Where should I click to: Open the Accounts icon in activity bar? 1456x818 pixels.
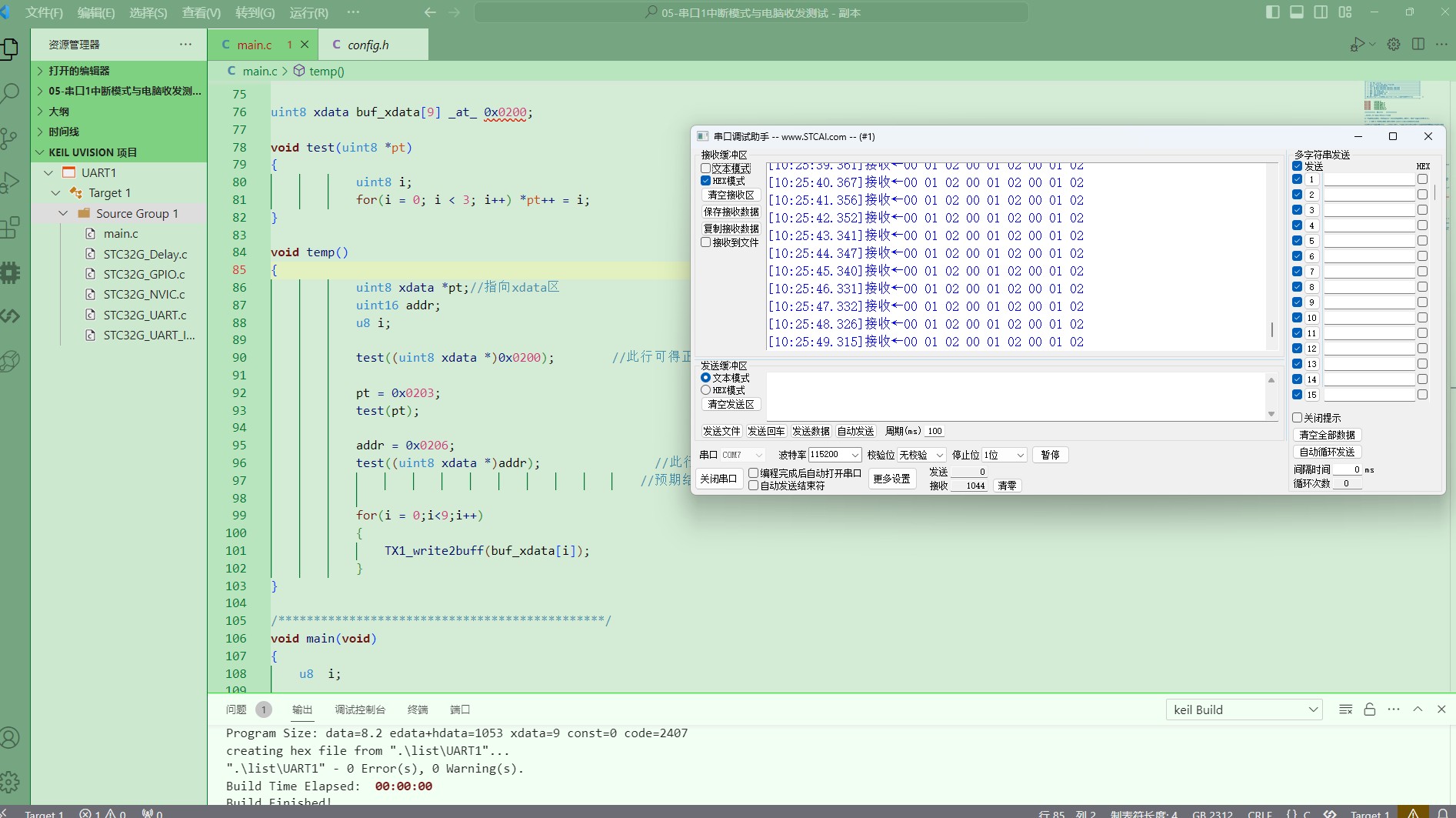[x=10, y=738]
